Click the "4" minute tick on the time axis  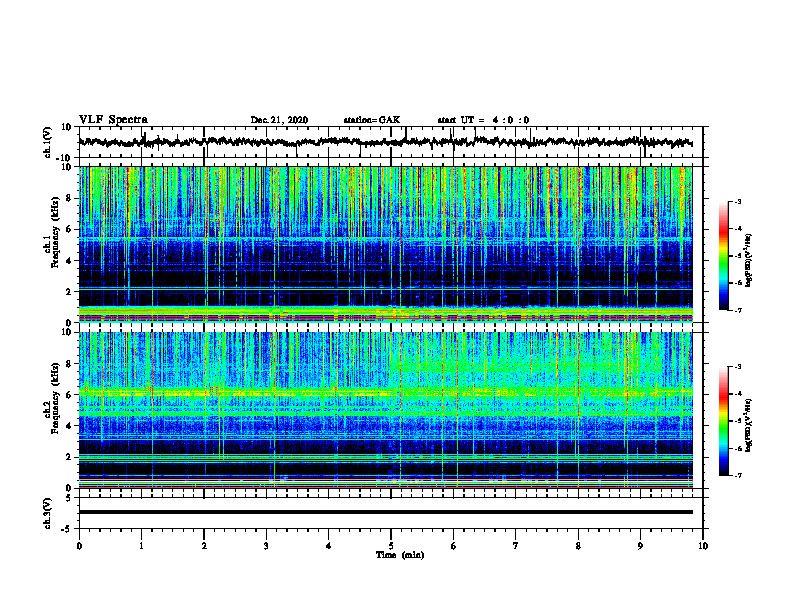[x=329, y=546]
